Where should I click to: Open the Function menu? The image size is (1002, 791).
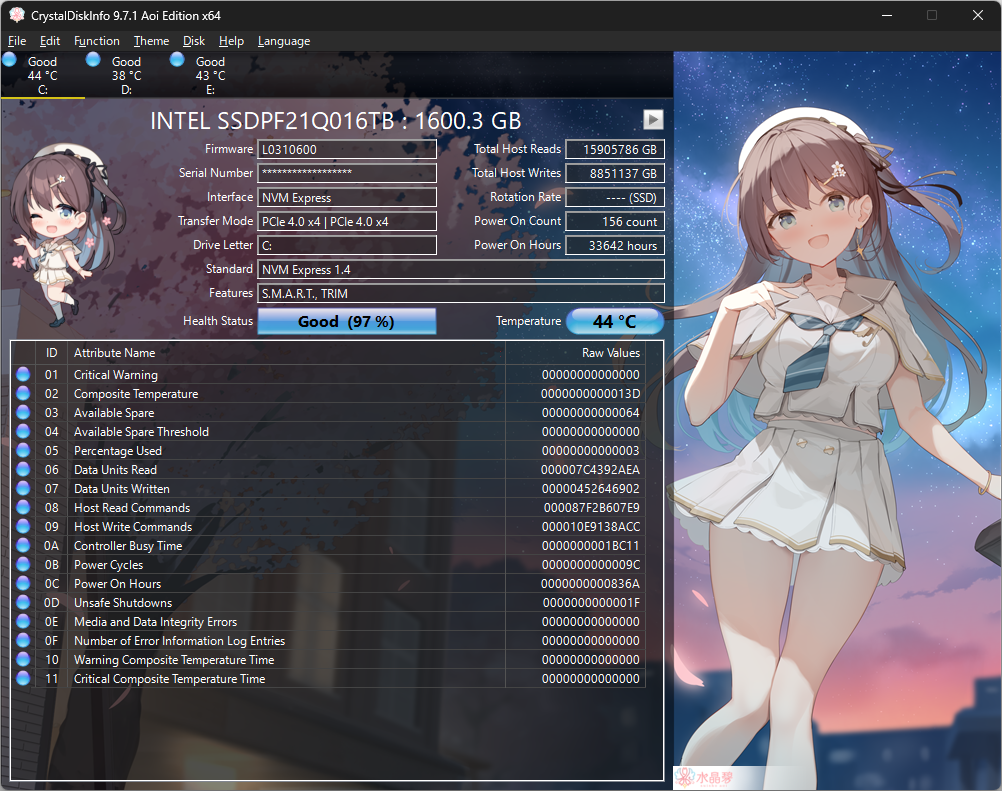(96, 41)
